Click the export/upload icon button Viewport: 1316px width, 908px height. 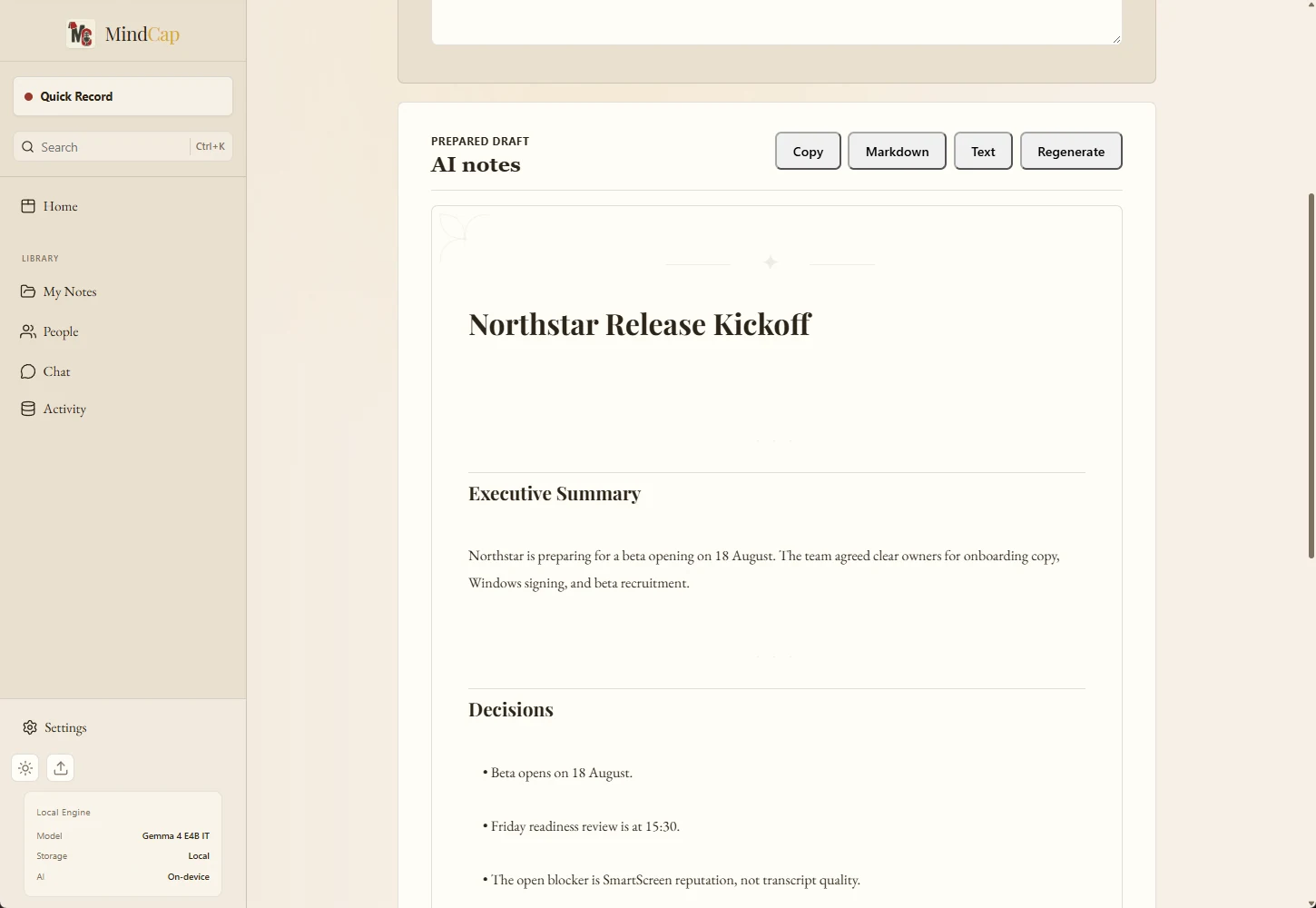click(x=61, y=768)
